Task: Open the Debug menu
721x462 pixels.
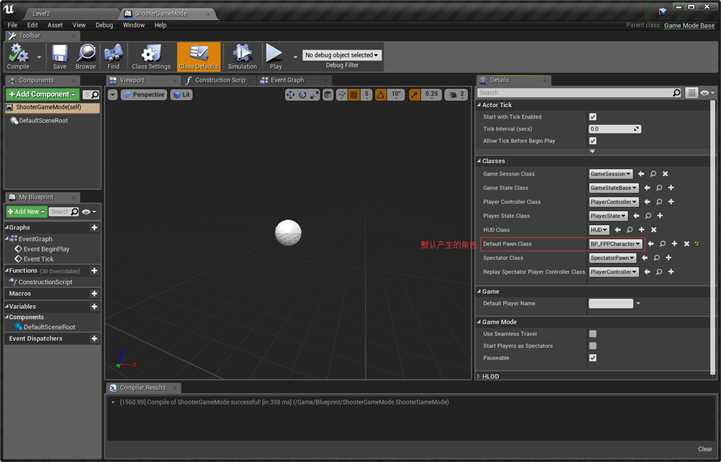Action: point(104,25)
